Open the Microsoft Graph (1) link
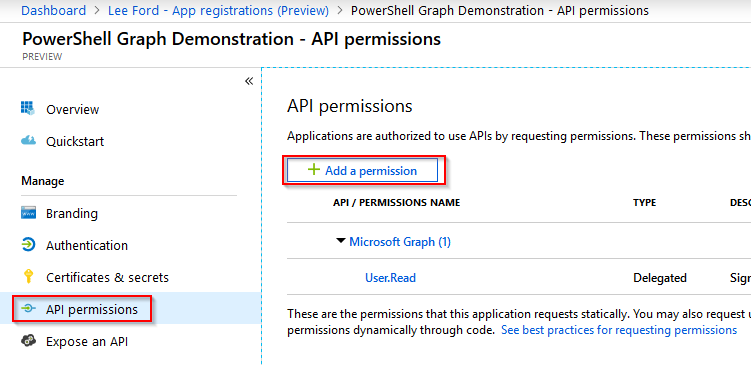 (x=400, y=242)
